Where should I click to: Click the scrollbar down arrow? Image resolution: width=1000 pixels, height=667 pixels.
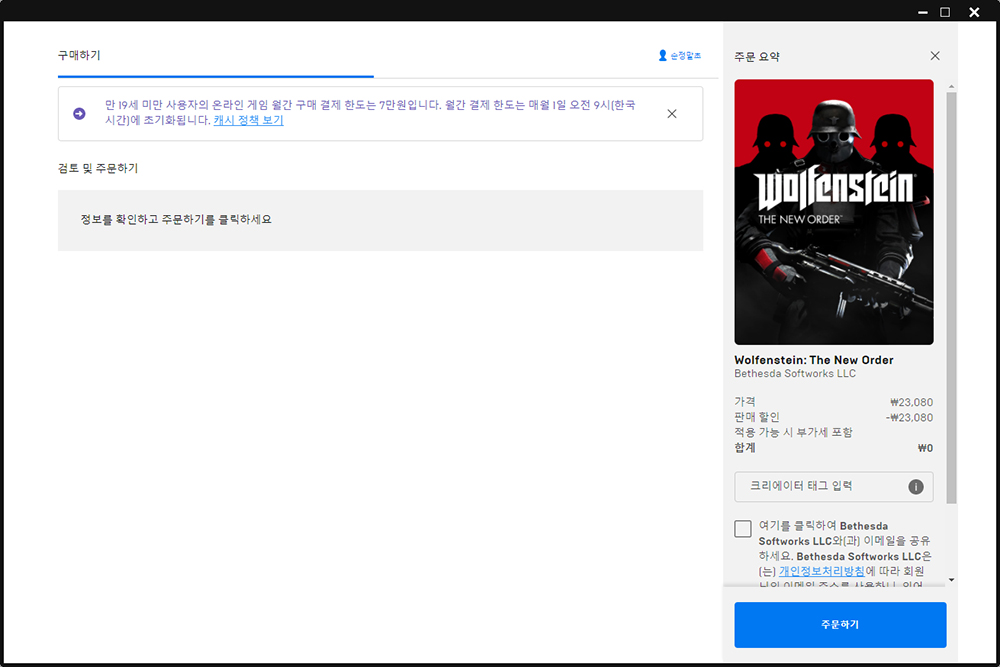(x=952, y=580)
